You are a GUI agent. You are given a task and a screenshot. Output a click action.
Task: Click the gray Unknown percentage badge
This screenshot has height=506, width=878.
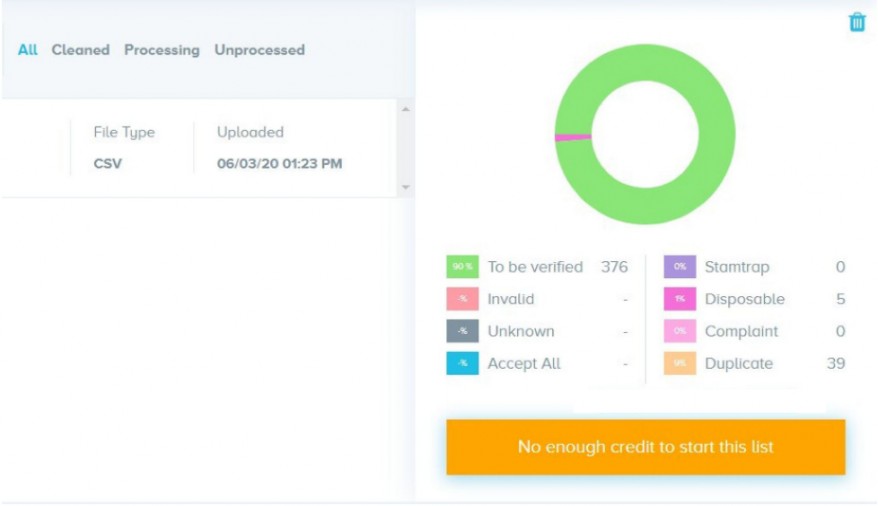462,331
